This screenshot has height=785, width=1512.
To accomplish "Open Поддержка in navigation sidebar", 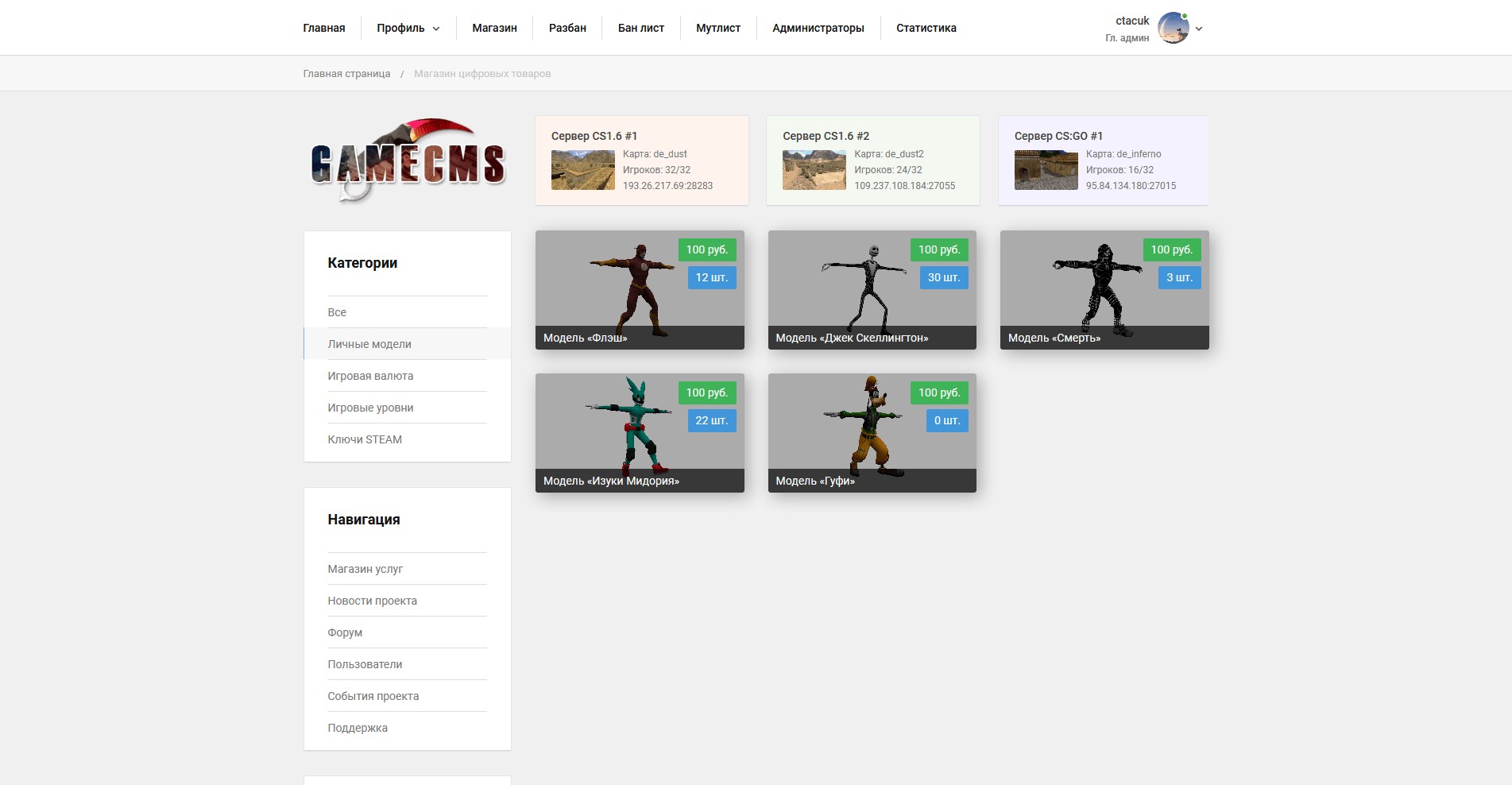I will pyautogui.click(x=358, y=728).
